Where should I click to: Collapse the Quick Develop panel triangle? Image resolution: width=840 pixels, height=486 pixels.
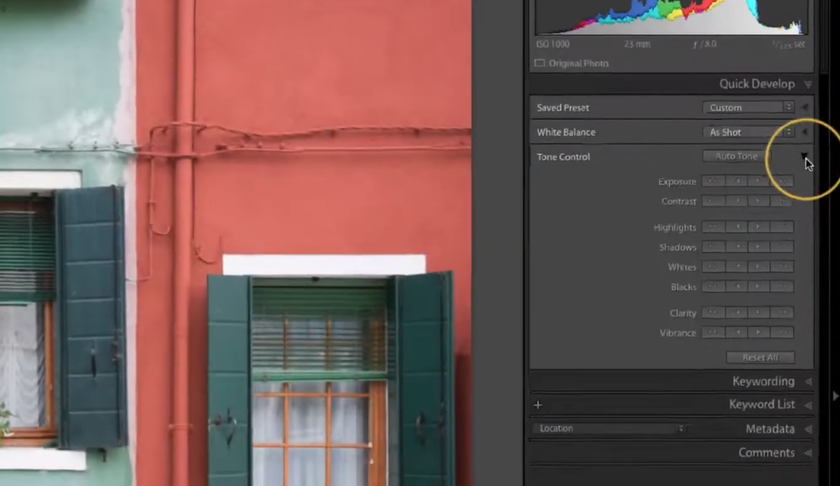point(808,85)
